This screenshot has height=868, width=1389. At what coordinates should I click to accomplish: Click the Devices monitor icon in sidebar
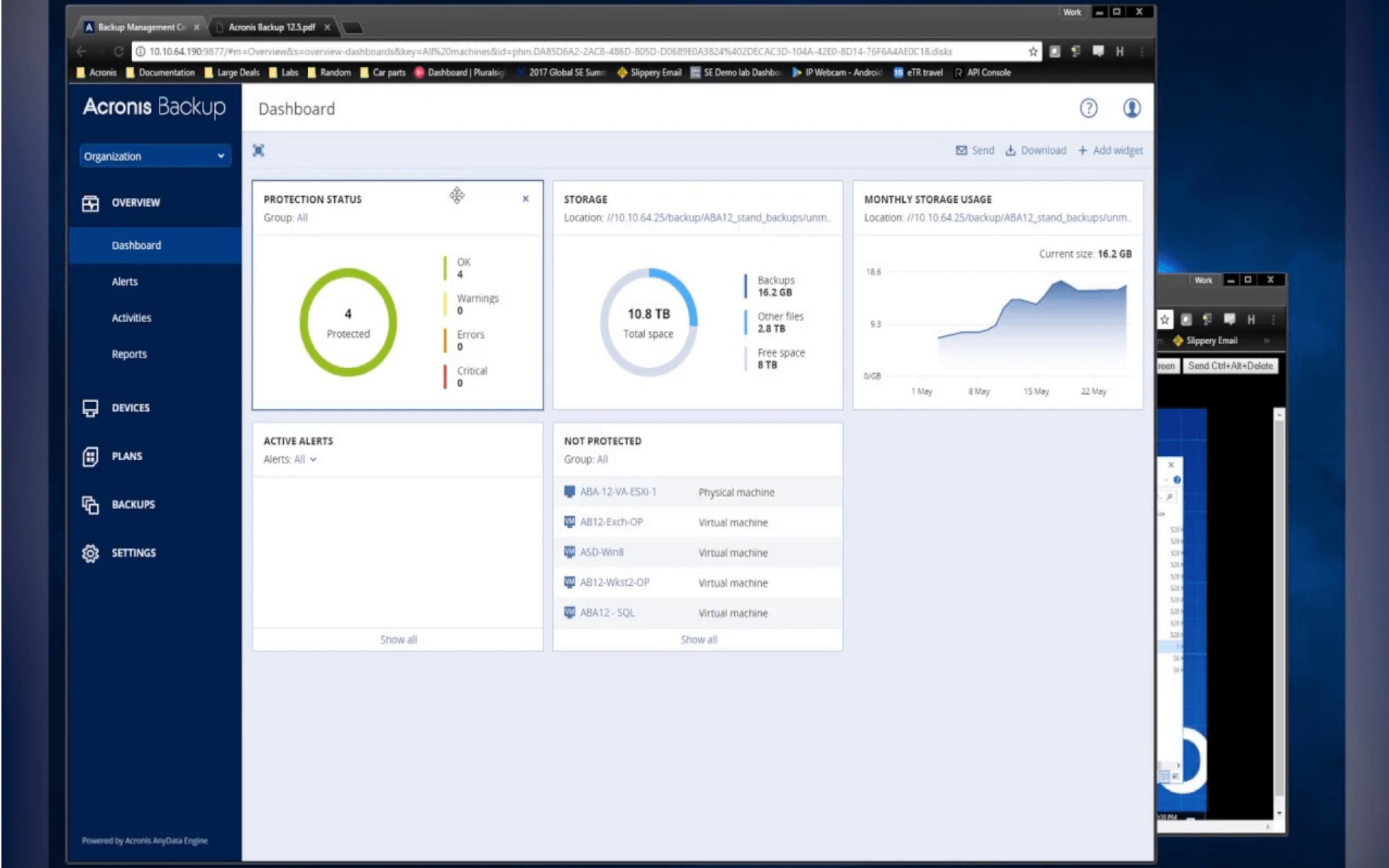click(x=90, y=408)
